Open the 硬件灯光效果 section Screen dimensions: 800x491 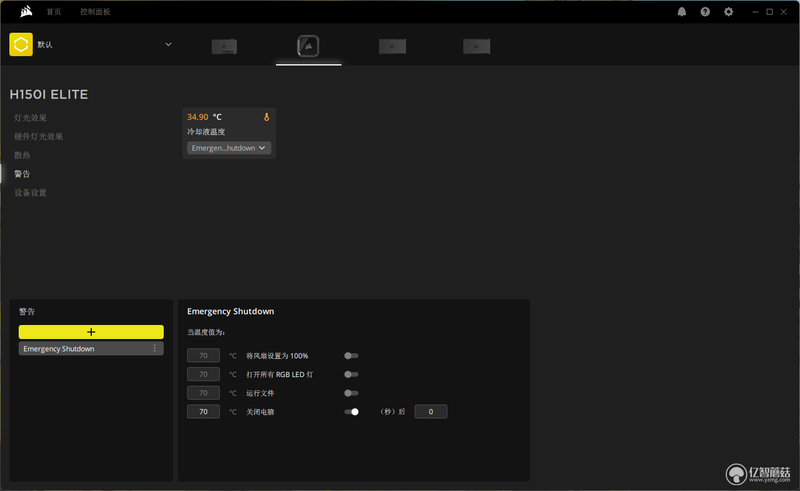coord(39,136)
